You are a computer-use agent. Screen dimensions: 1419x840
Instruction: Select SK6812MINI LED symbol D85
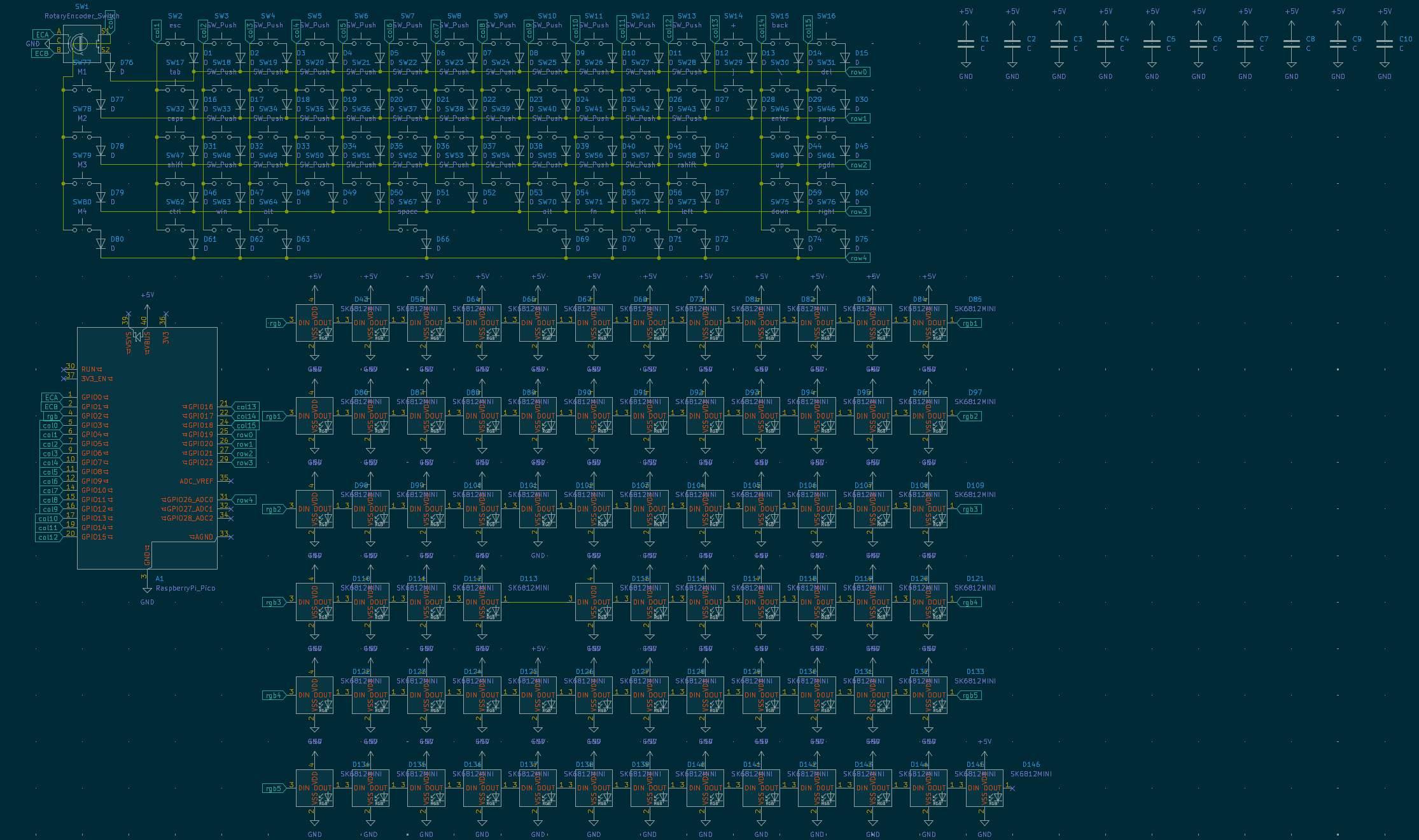coord(928,321)
